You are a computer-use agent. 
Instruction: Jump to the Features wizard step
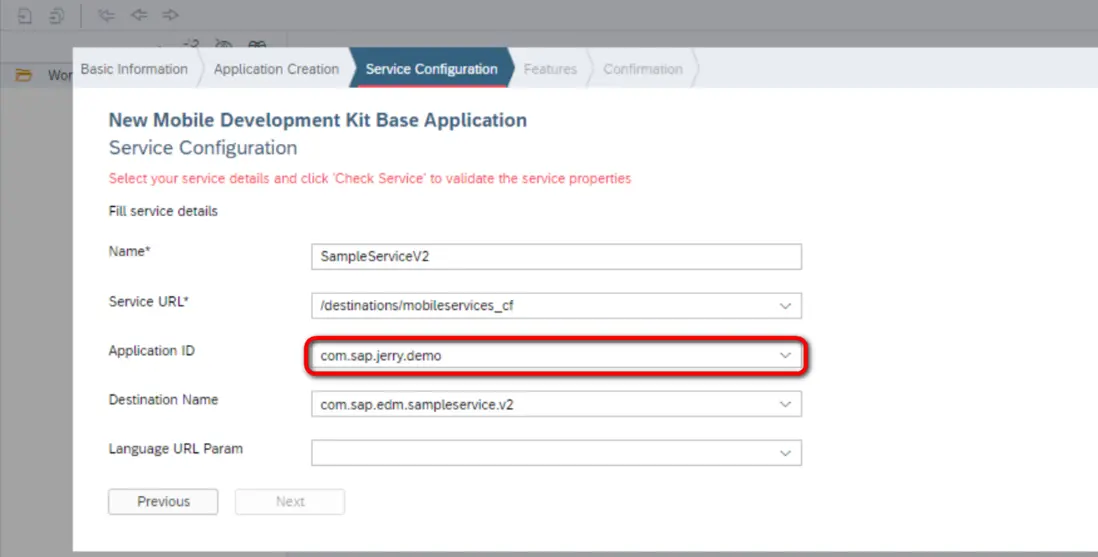(550, 69)
